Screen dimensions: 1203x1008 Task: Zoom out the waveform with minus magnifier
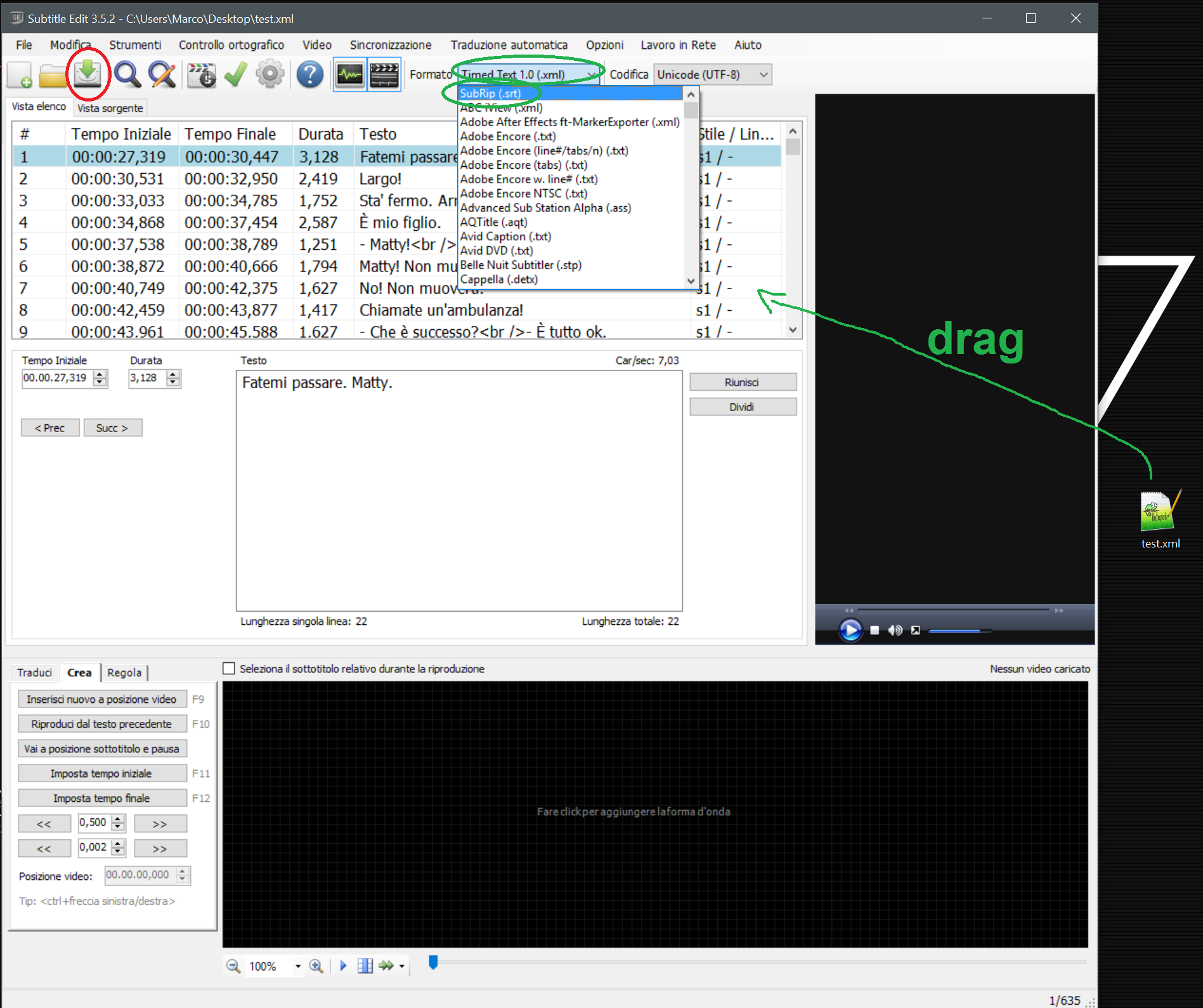click(x=233, y=966)
